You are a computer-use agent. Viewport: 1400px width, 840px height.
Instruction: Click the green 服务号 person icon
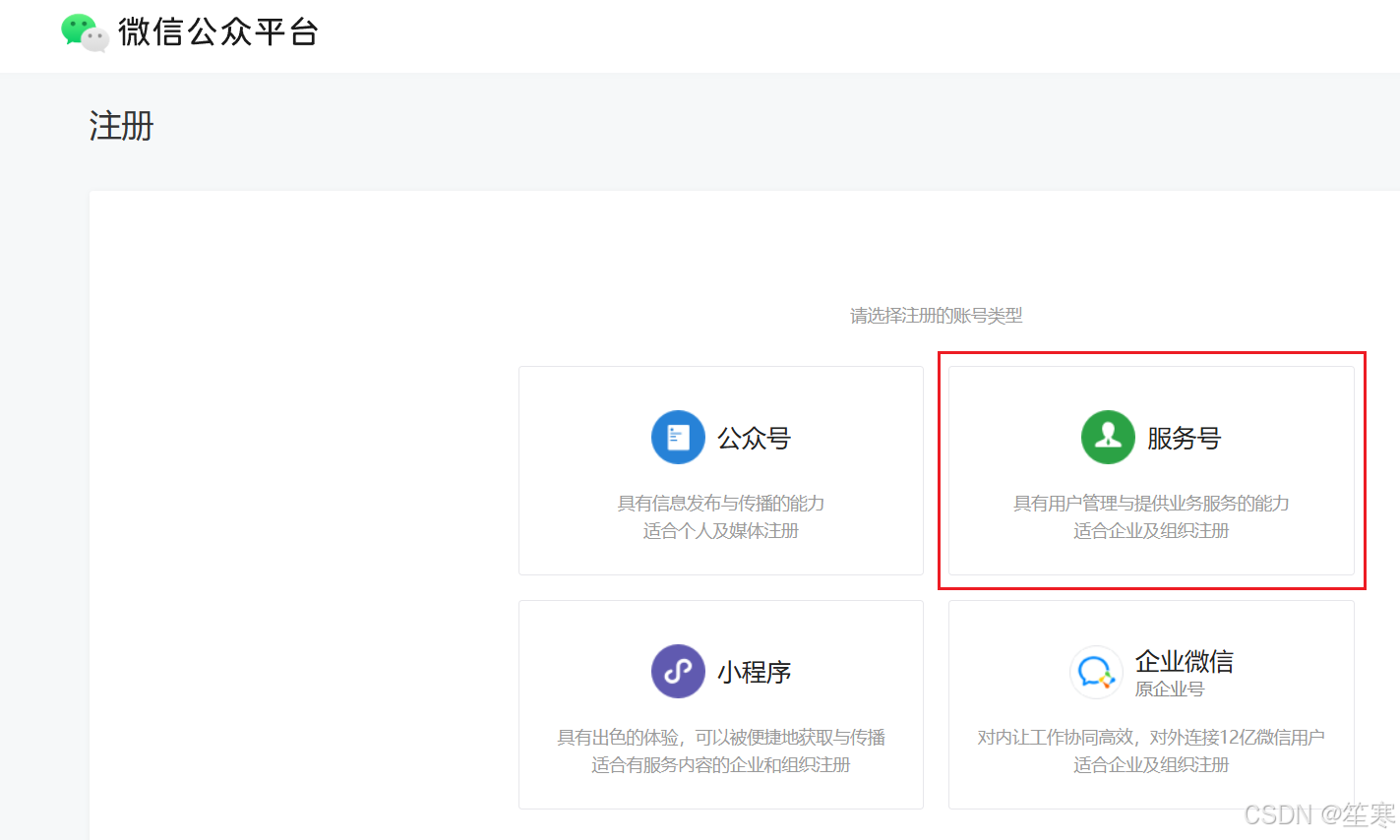[1108, 437]
